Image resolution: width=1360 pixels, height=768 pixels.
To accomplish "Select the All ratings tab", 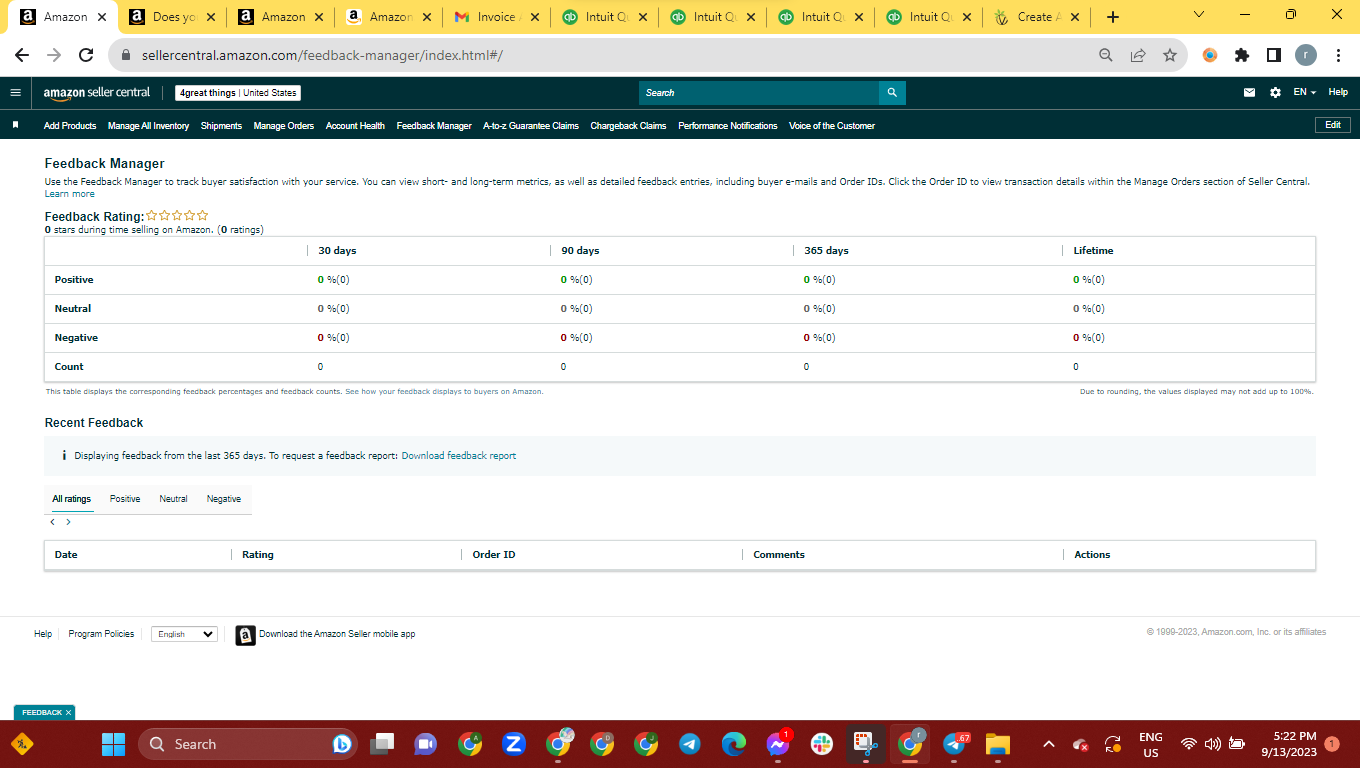I will pos(72,499).
